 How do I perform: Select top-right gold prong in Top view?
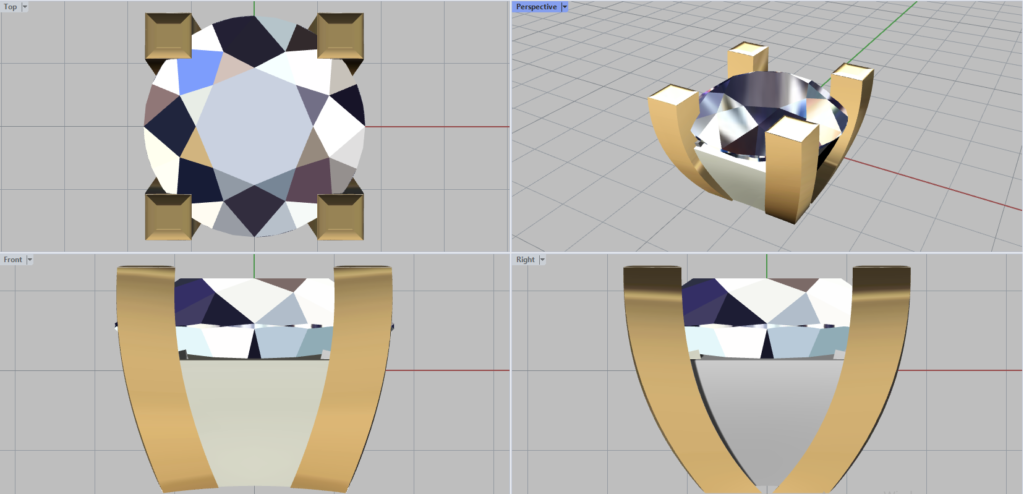point(339,38)
